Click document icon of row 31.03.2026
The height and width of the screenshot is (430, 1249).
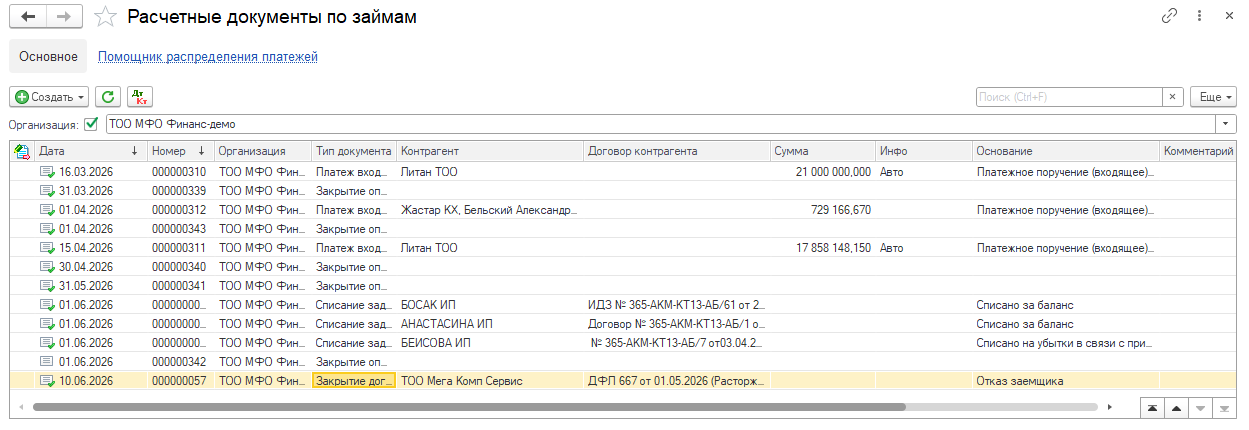point(47,191)
